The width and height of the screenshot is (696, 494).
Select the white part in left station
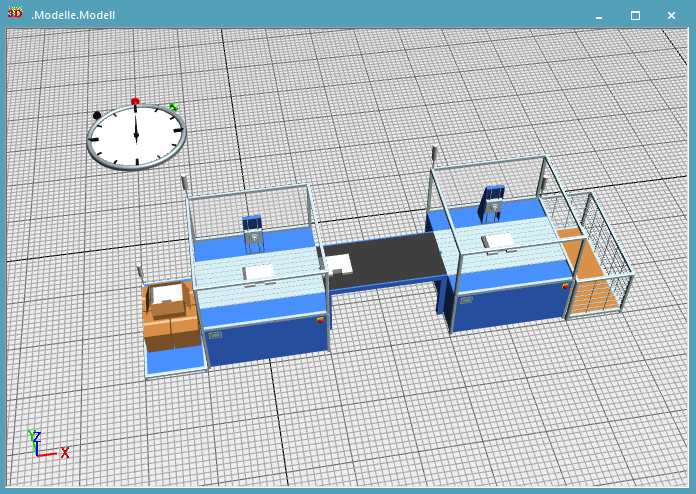click(x=258, y=273)
